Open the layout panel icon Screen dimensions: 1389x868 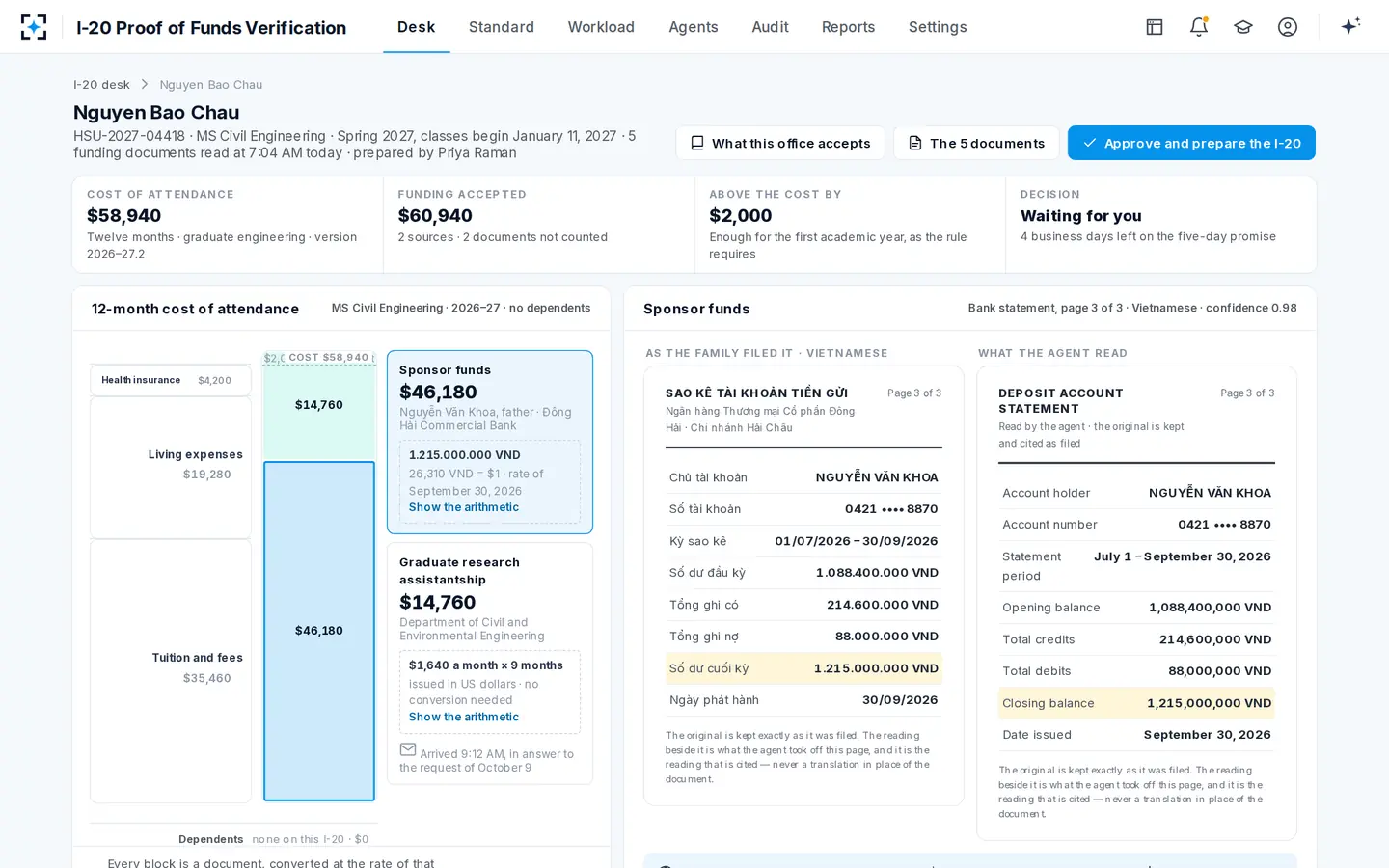(x=1155, y=27)
